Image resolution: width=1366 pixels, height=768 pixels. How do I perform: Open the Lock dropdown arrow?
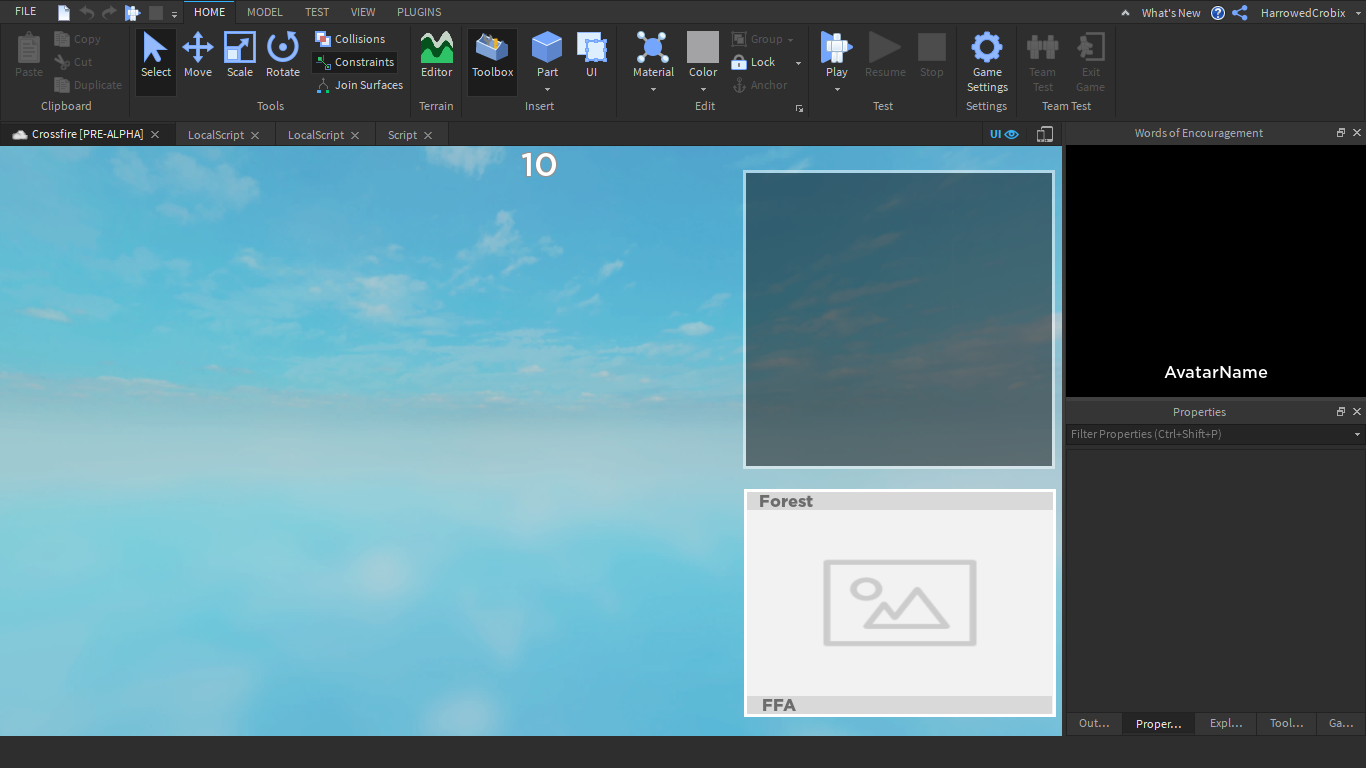coord(798,63)
